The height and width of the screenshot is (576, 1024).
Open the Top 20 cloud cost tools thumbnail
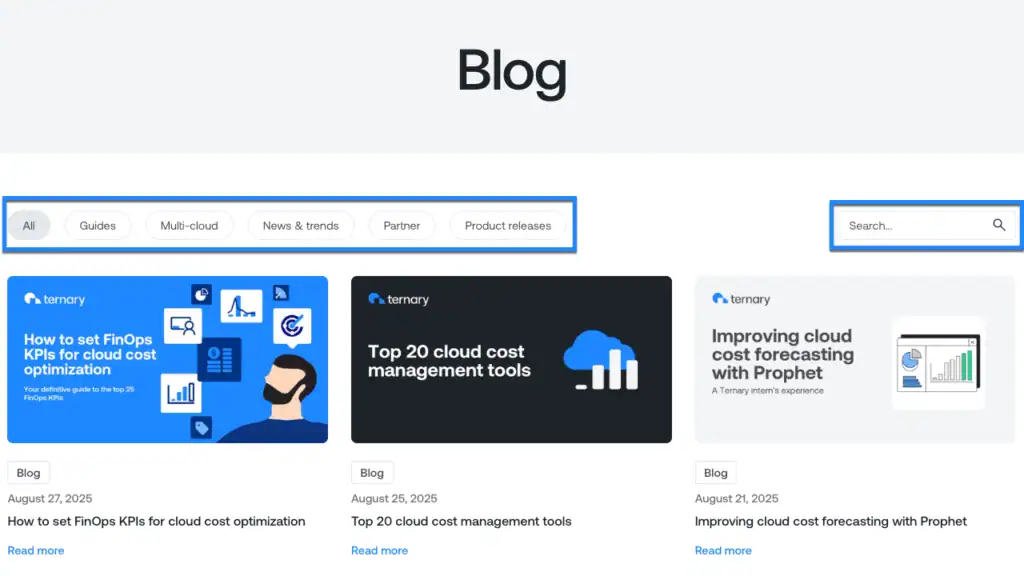[511, 360]
